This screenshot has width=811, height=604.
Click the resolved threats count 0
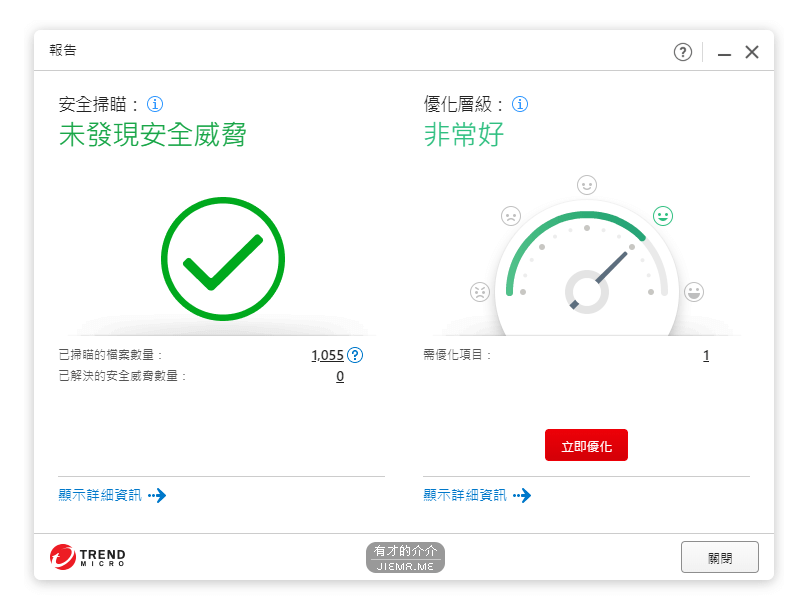pyautogui.click(x=340, y=376)
